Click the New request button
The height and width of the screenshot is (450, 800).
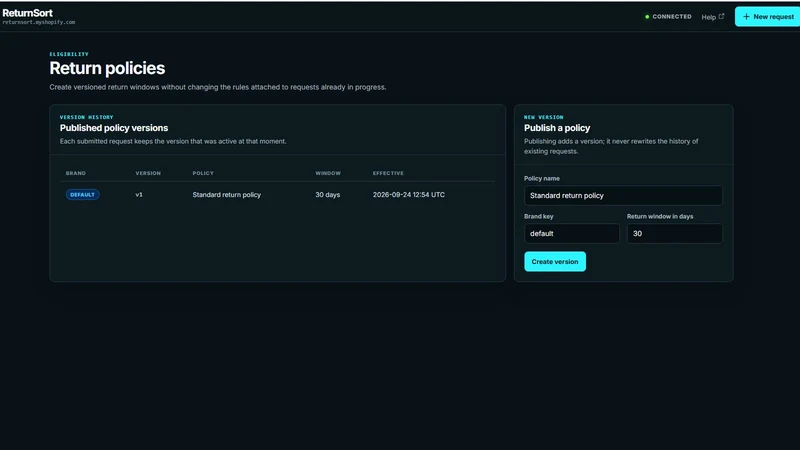[x=768, y=16]
